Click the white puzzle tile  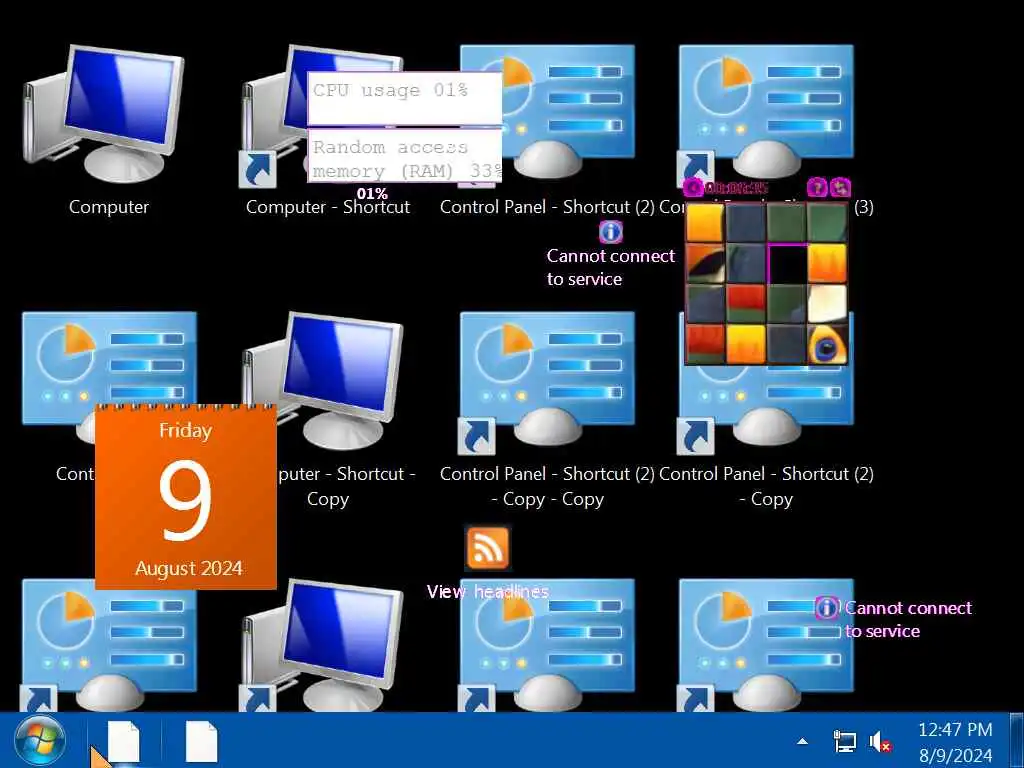click(827, 304)
